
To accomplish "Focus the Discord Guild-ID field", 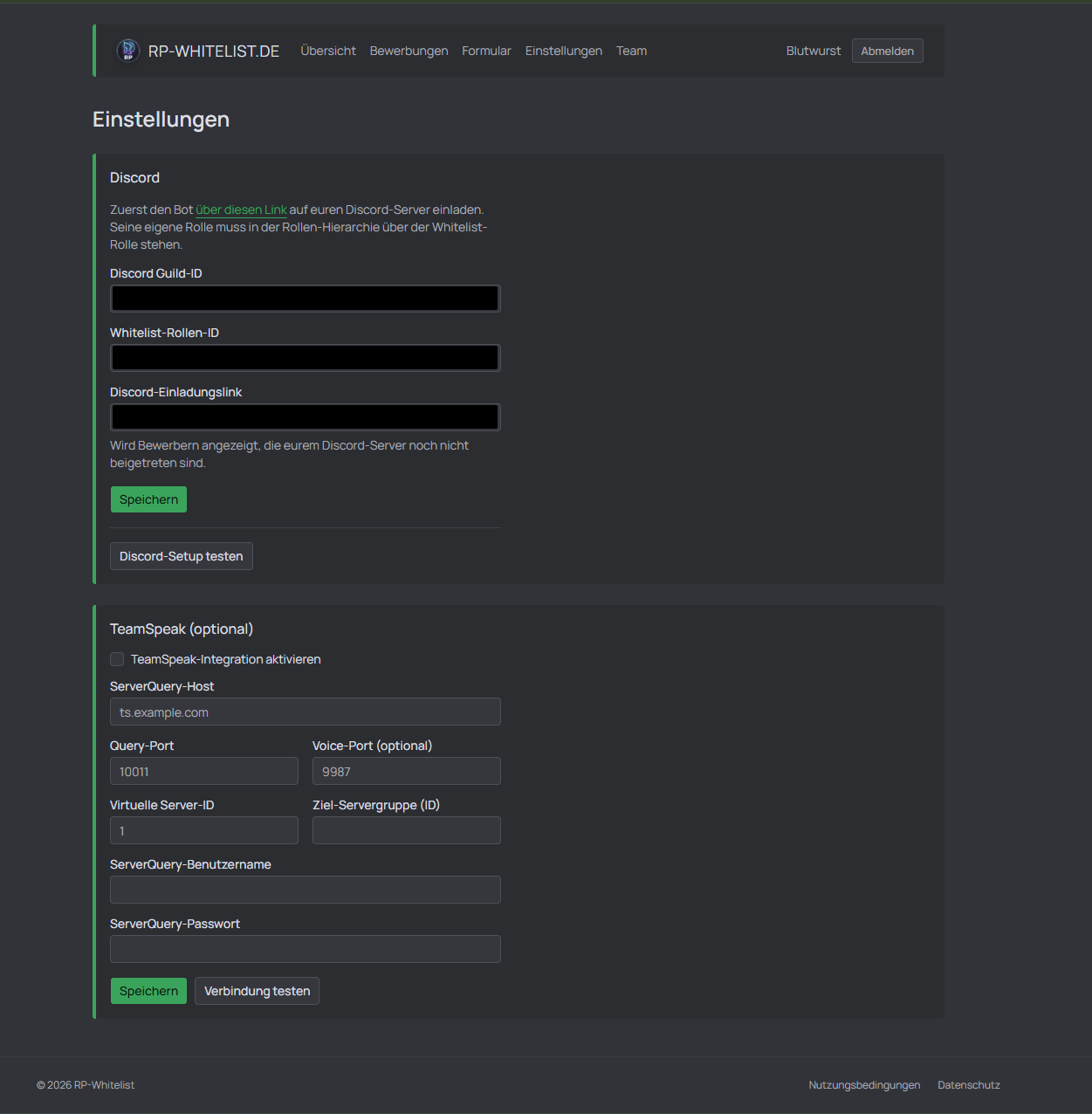I will [x=306, y=299].
